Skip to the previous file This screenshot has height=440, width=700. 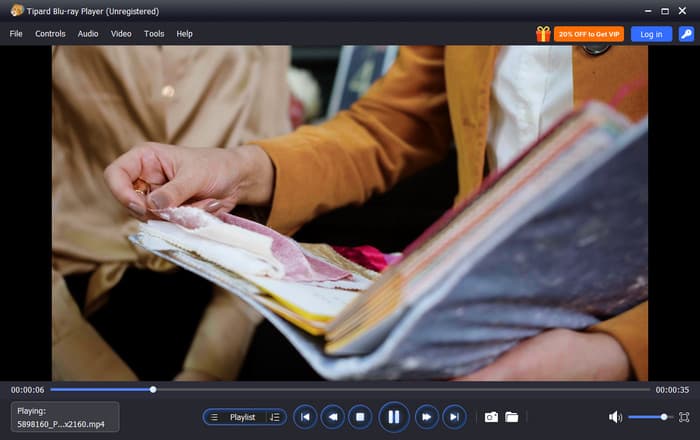point(305,417)
